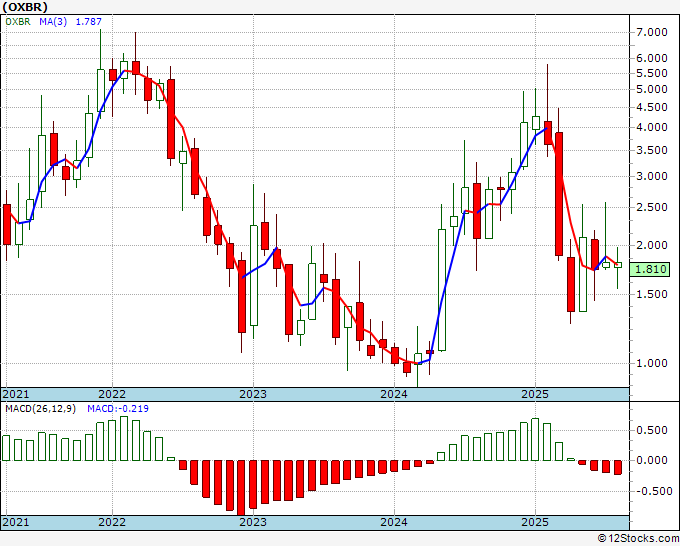Click 2021 on the price chart timeline
The width and height of the screenshot is (680, 546).
click(16, 394)
